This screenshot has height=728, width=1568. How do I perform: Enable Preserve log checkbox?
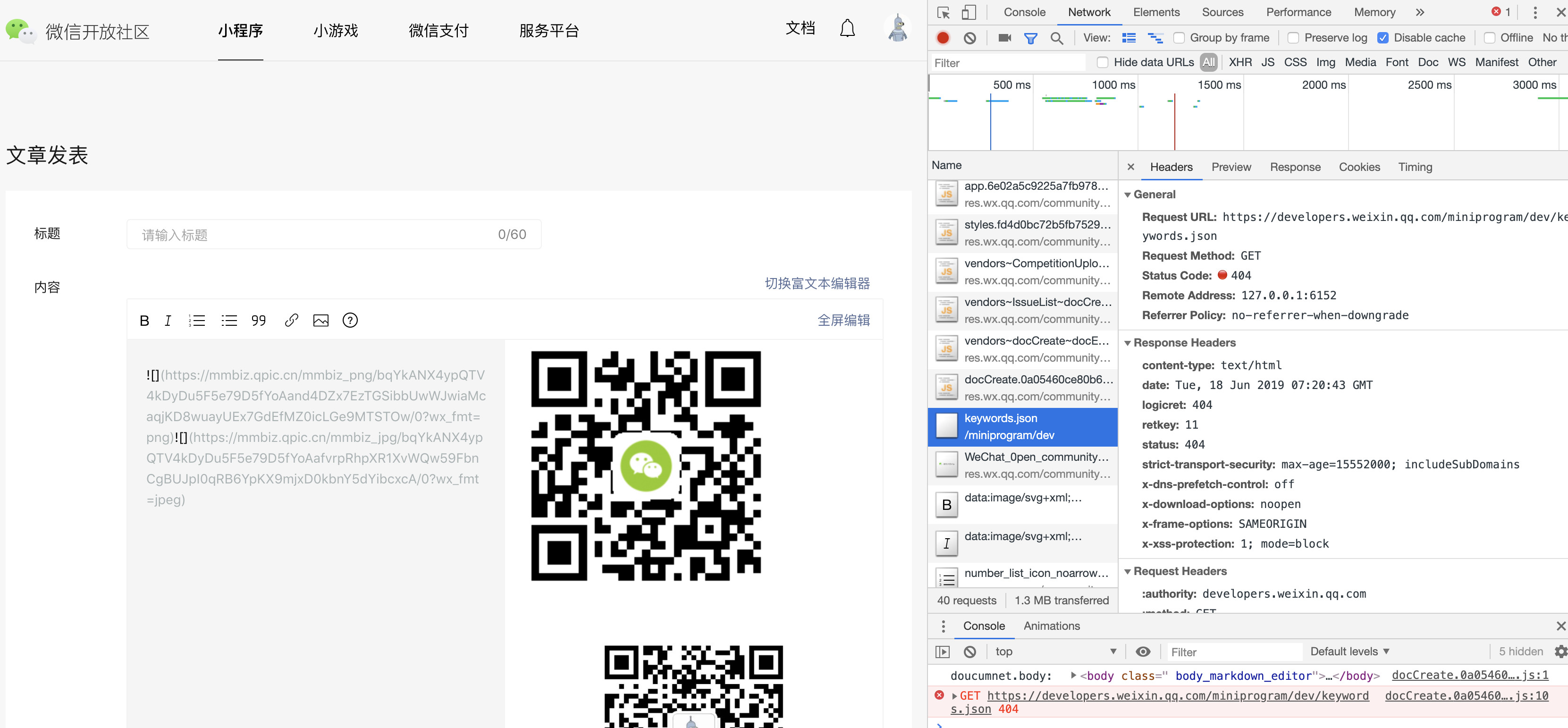1293,38
